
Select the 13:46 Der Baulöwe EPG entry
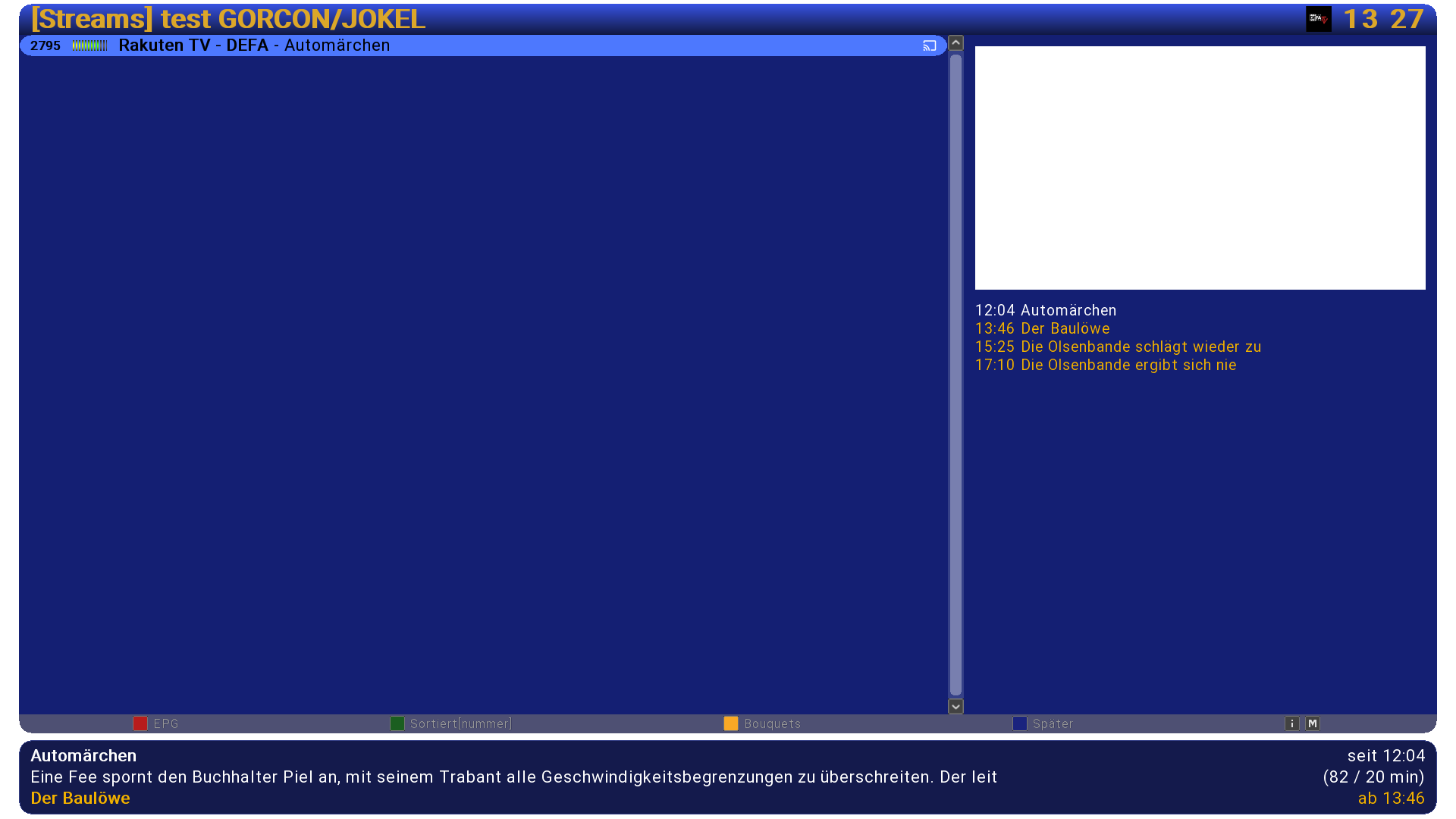(1043, 328)
